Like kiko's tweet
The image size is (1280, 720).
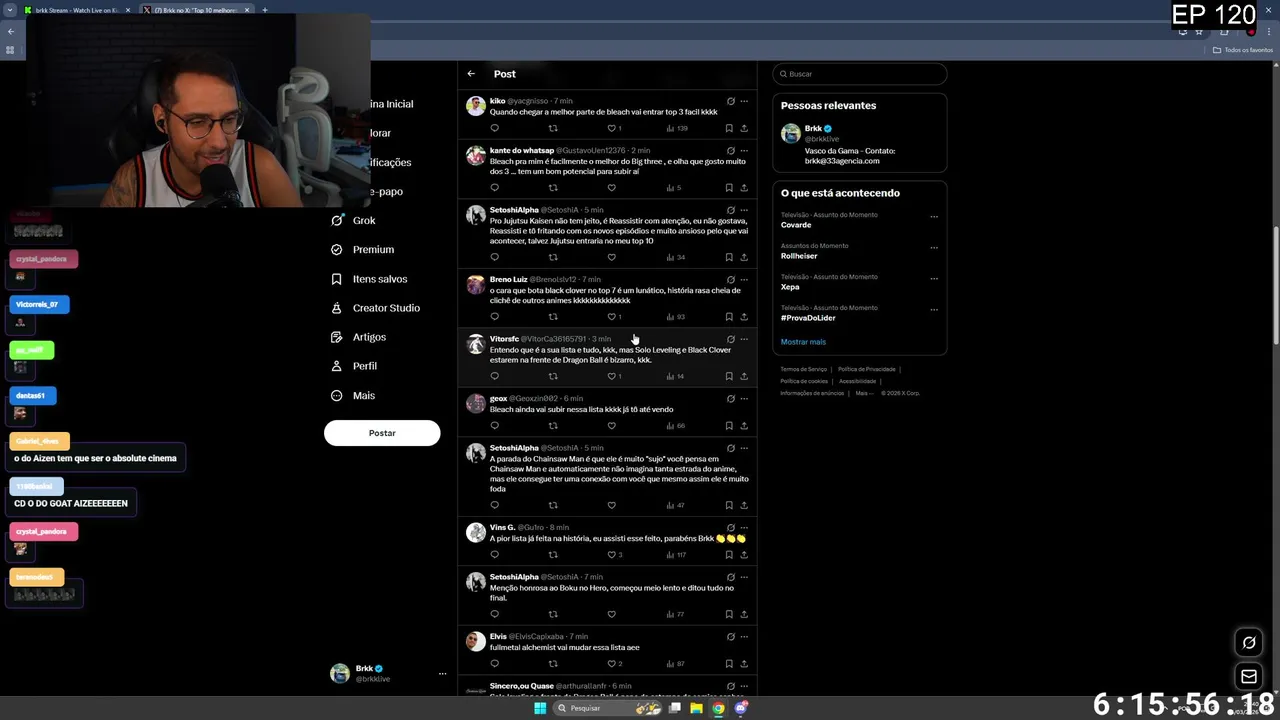click(614, 128)
